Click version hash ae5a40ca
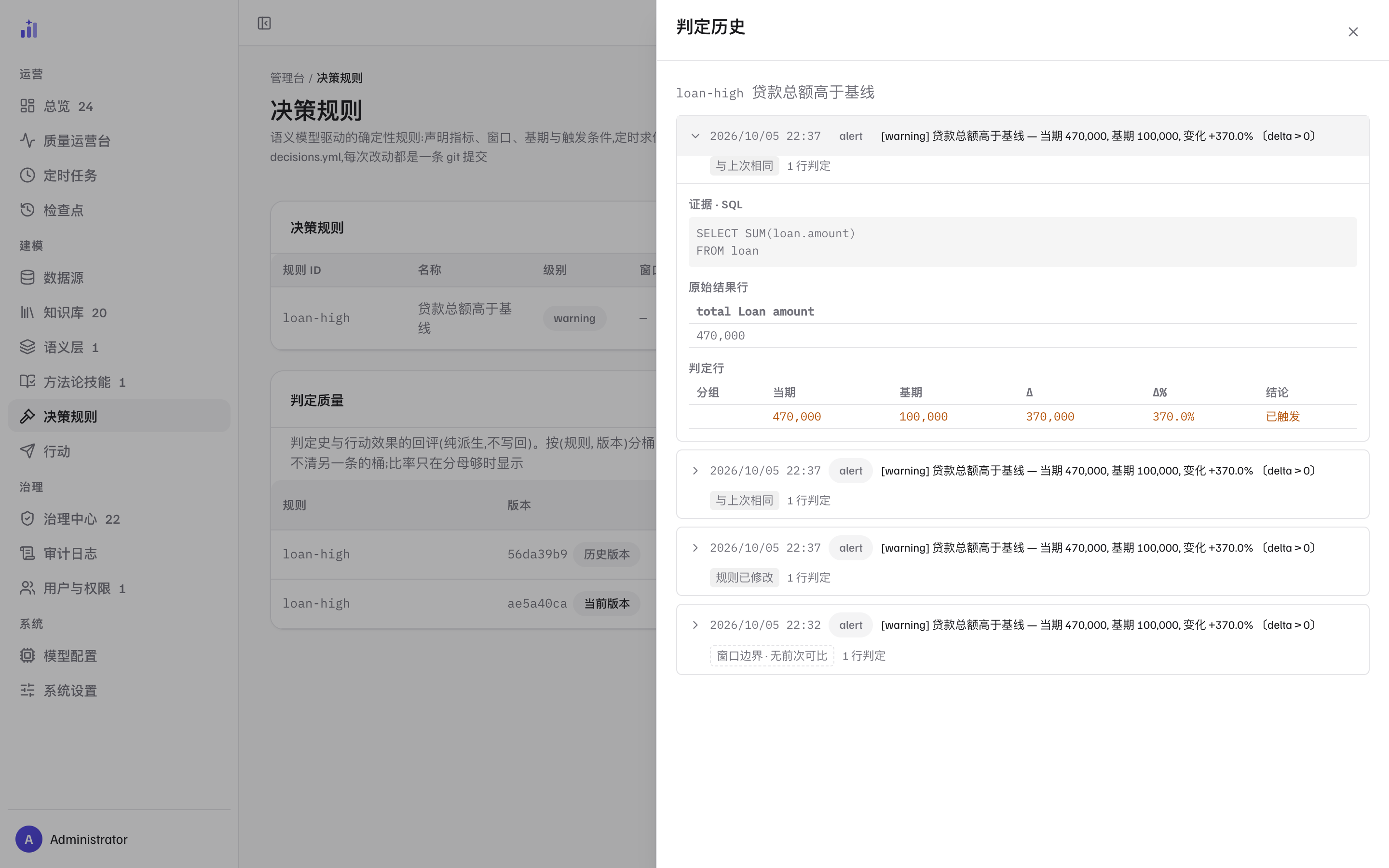 (x=537, y=604)
